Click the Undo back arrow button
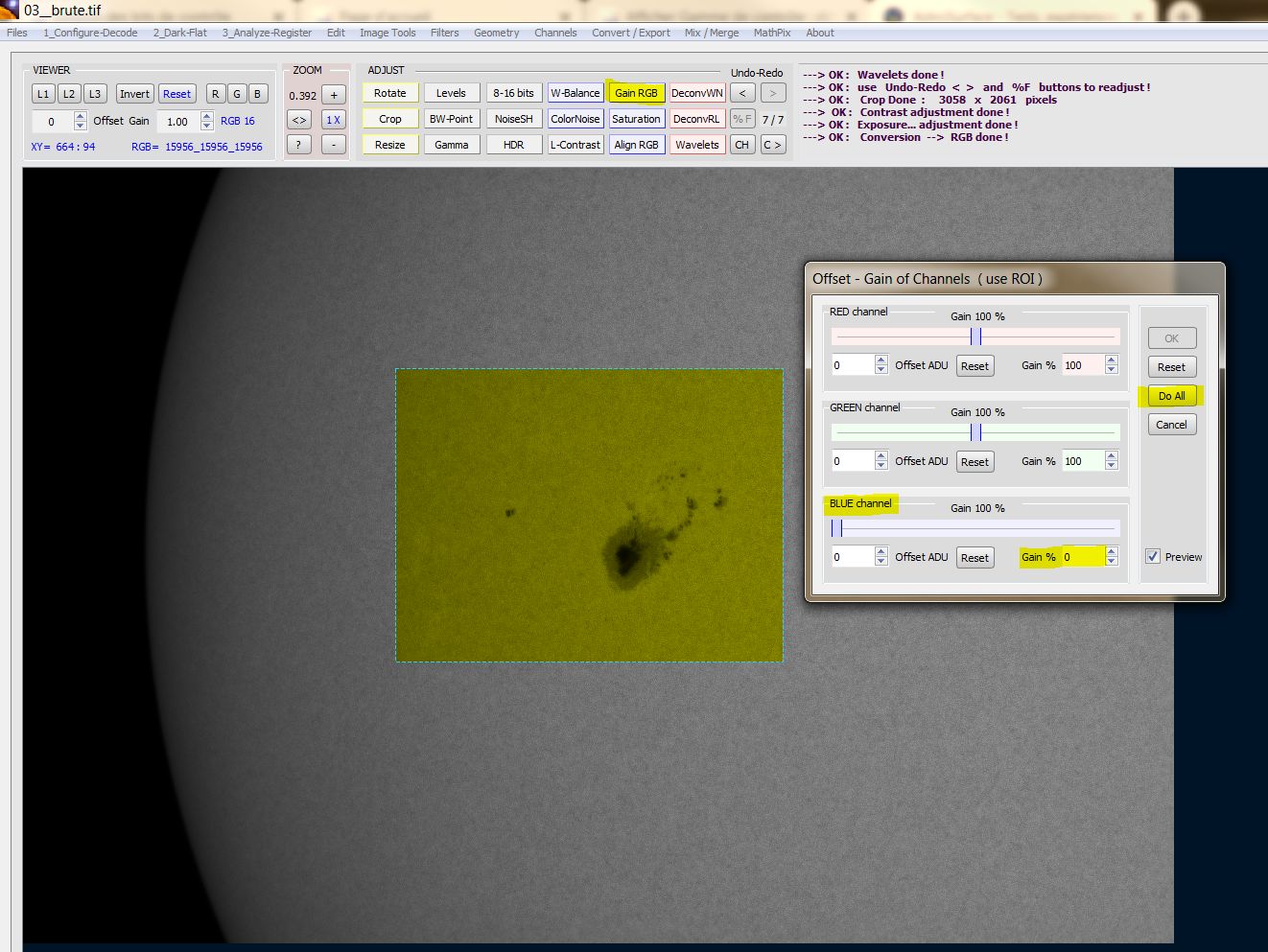The width and height of the screenshot is (1268, 952). pyautogui.click(x=742, y=93)
